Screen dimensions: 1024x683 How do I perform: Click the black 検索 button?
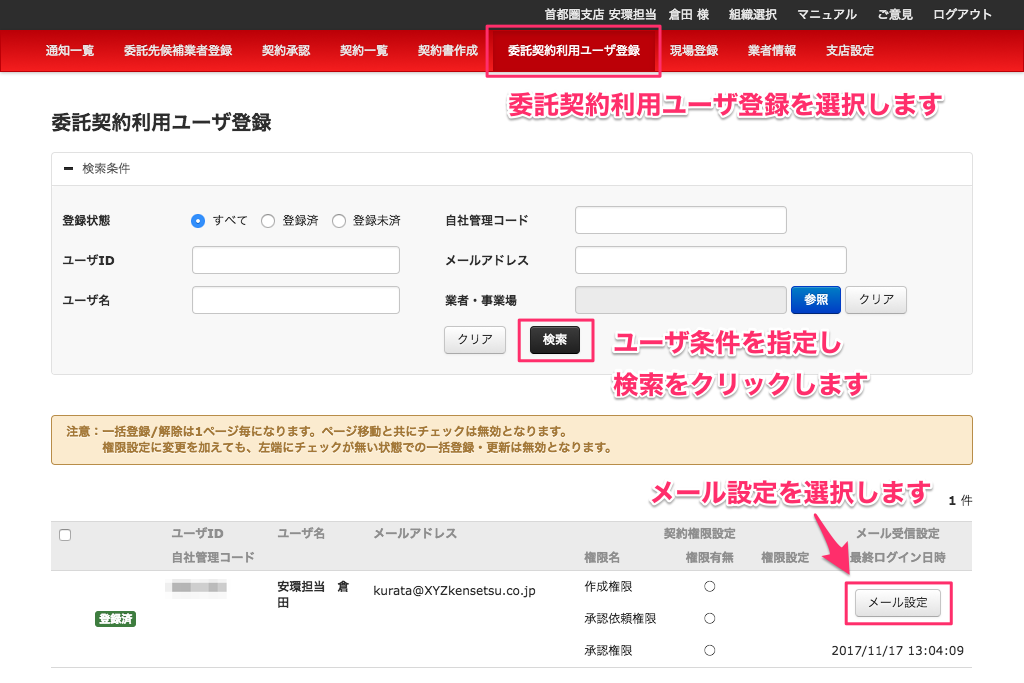click(x=555, y=340)
